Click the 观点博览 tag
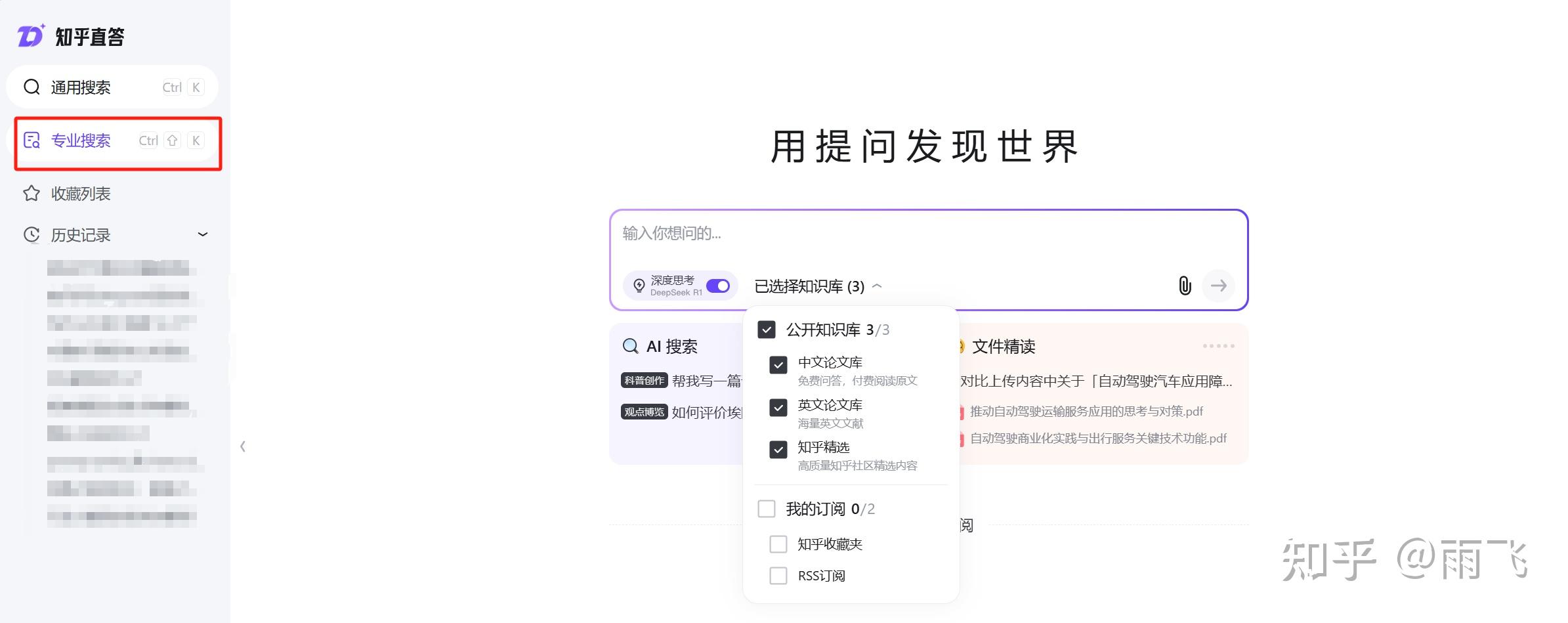This screenshot has height=623, width=1568. (644, 412)
